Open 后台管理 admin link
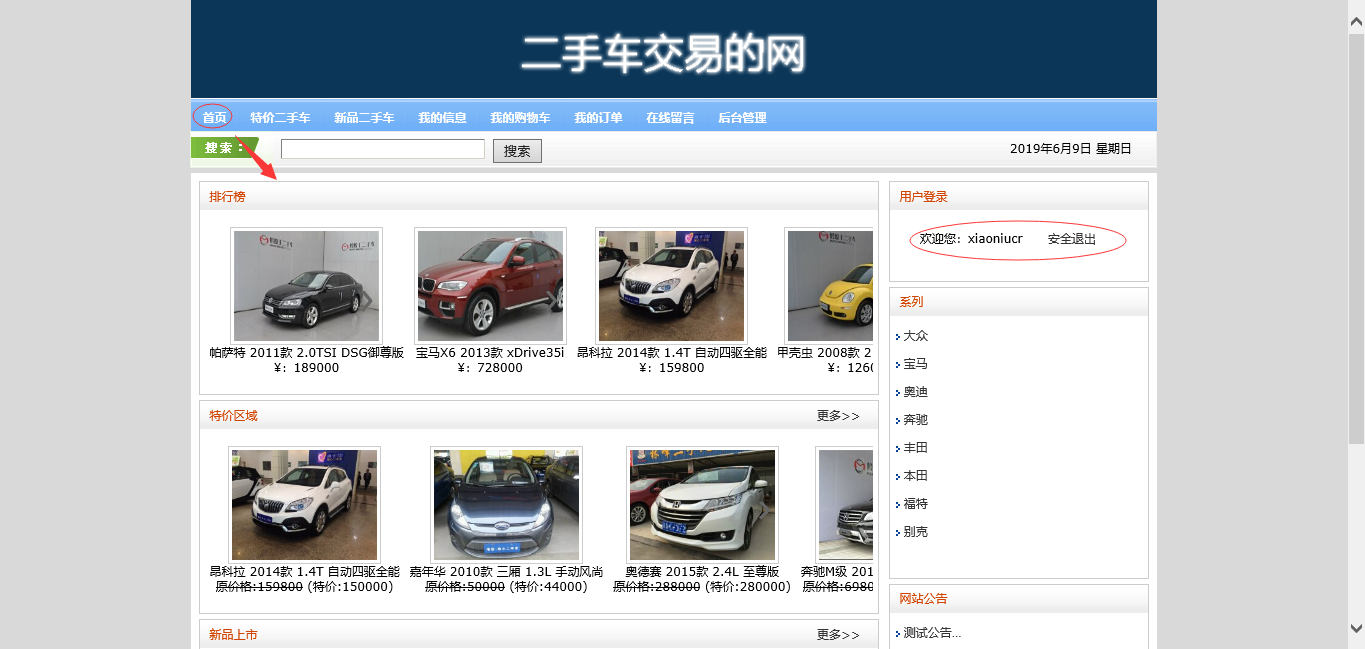1365x649 pixels. pos(742,118)
